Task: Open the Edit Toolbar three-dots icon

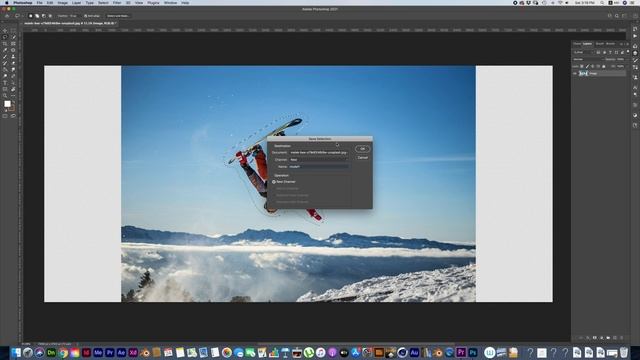Action: [13, 96]
